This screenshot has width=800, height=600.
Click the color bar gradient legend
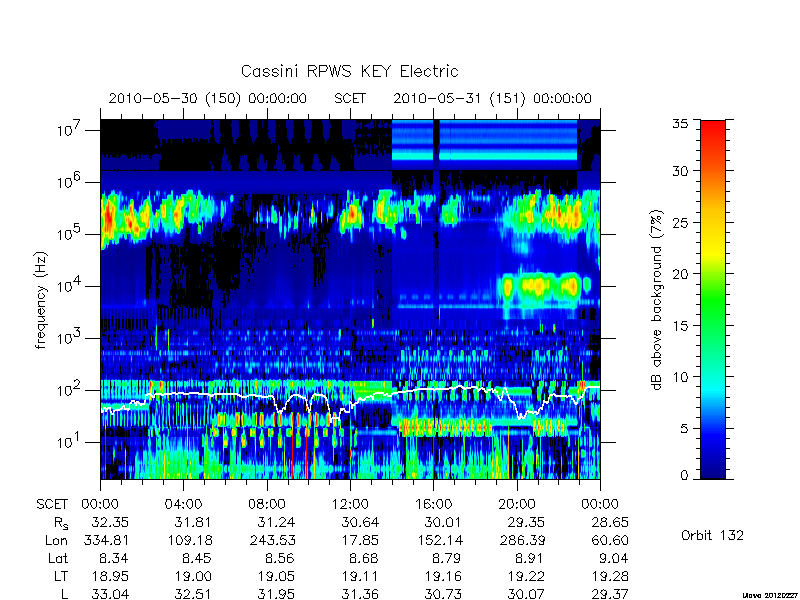713,299
